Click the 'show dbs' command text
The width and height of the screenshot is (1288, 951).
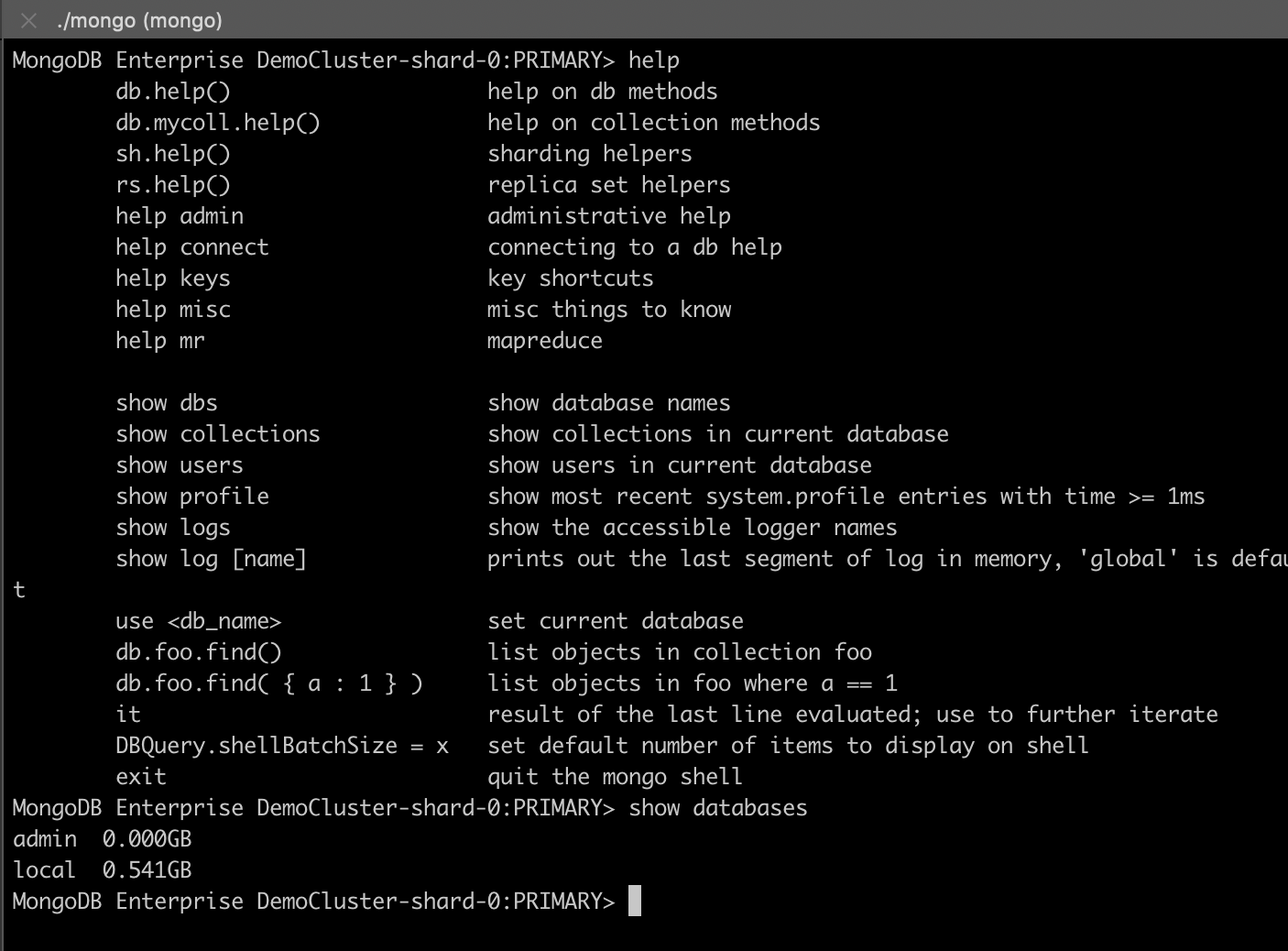tap(167, 403)
